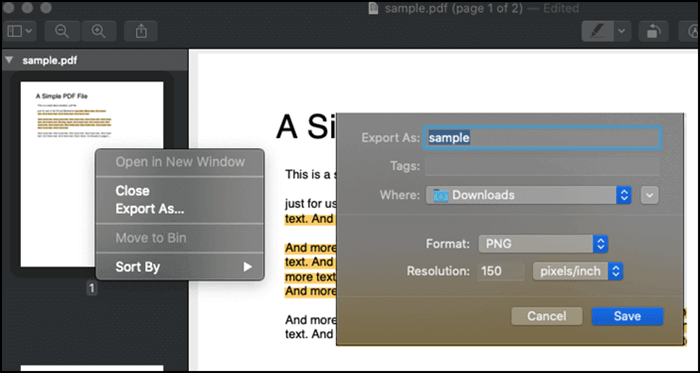Save the exported file
The height and width of the screenshot is (373, 700).
point(627,316)
